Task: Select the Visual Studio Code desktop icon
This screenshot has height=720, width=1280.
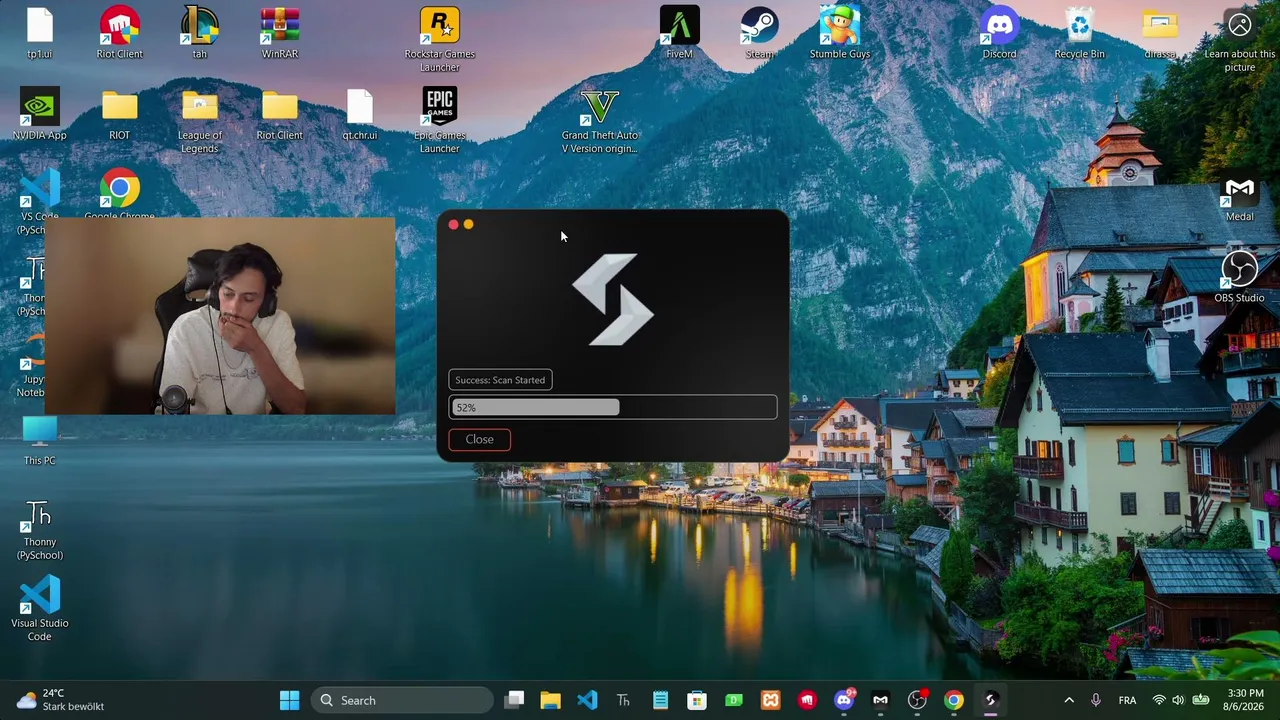Action: 40,610
